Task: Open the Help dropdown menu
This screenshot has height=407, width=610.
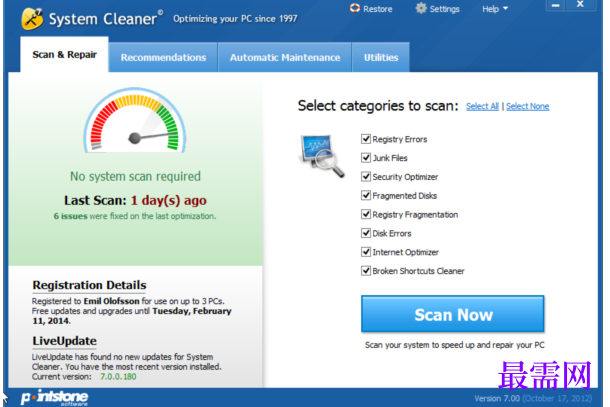Action: (495, 9)
